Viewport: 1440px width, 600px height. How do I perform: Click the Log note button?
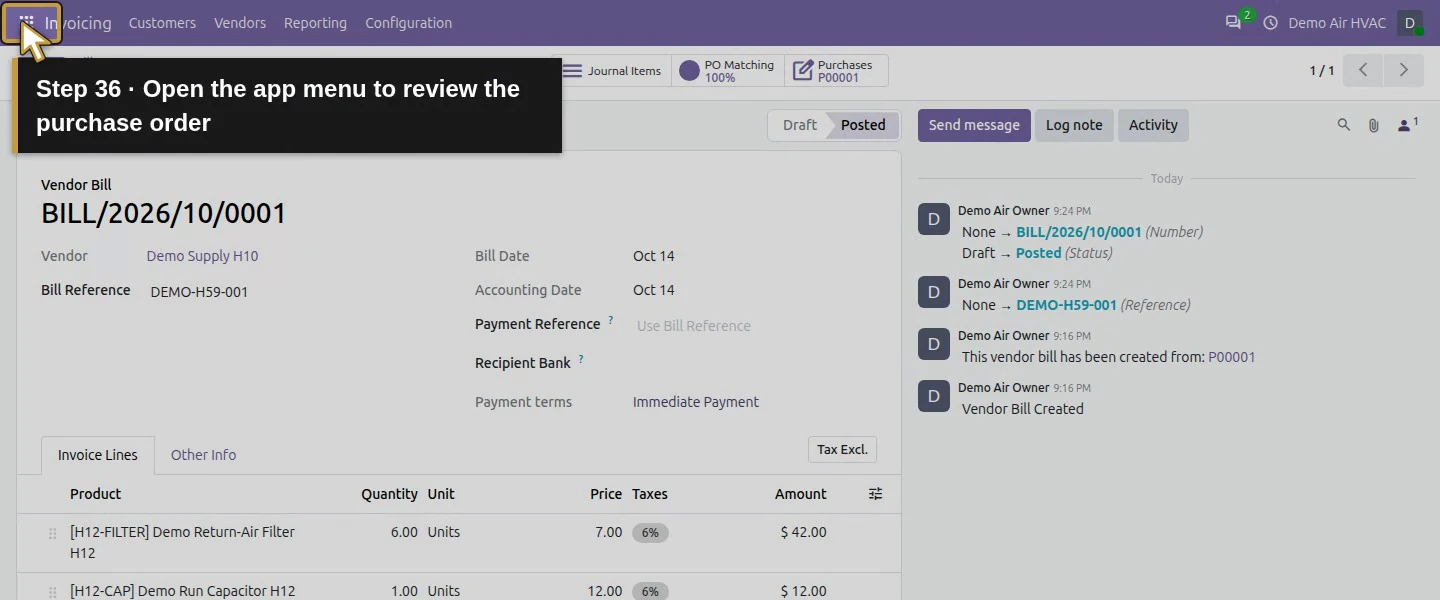tap(1074, 125)
